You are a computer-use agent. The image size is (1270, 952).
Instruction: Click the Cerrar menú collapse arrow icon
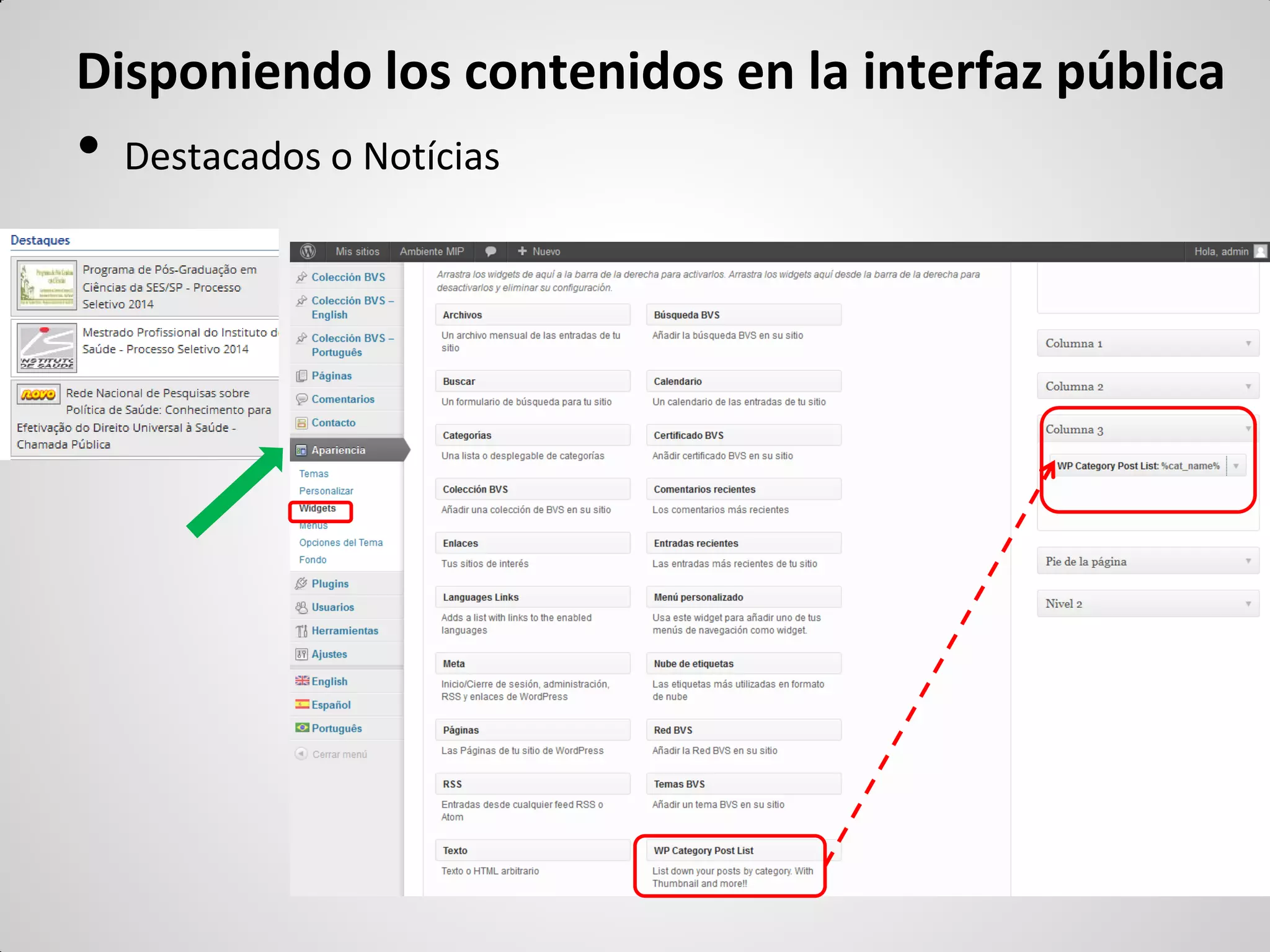[x=301, y=754]
